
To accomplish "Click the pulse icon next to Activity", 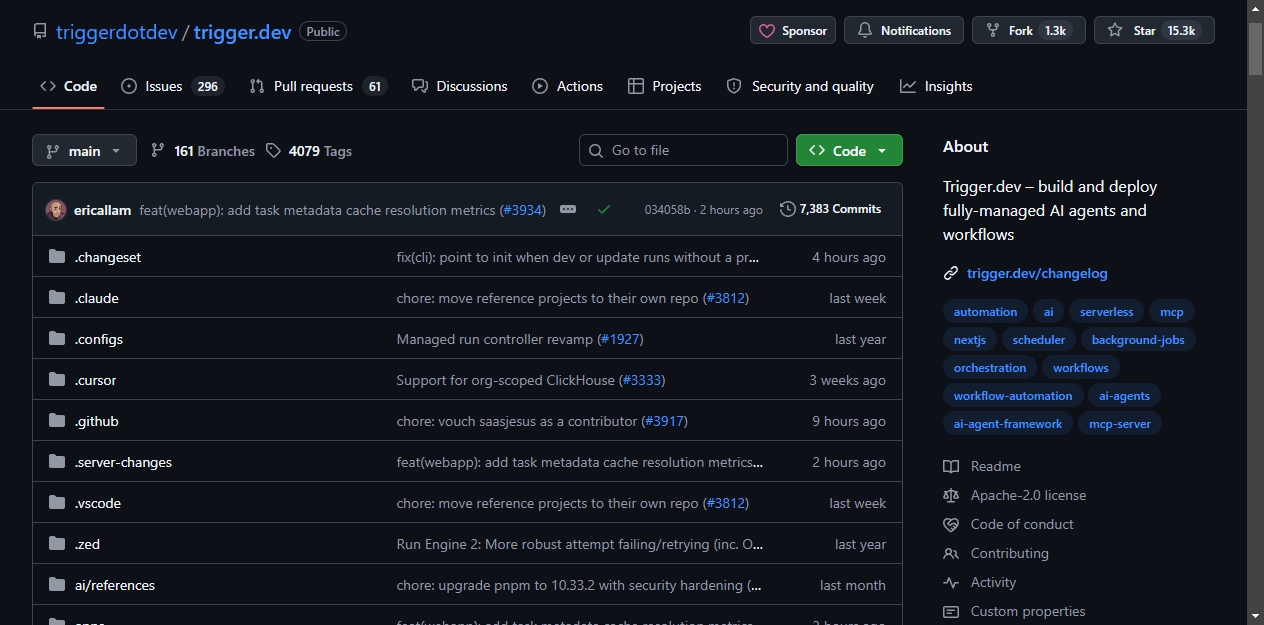I will 951,582.
